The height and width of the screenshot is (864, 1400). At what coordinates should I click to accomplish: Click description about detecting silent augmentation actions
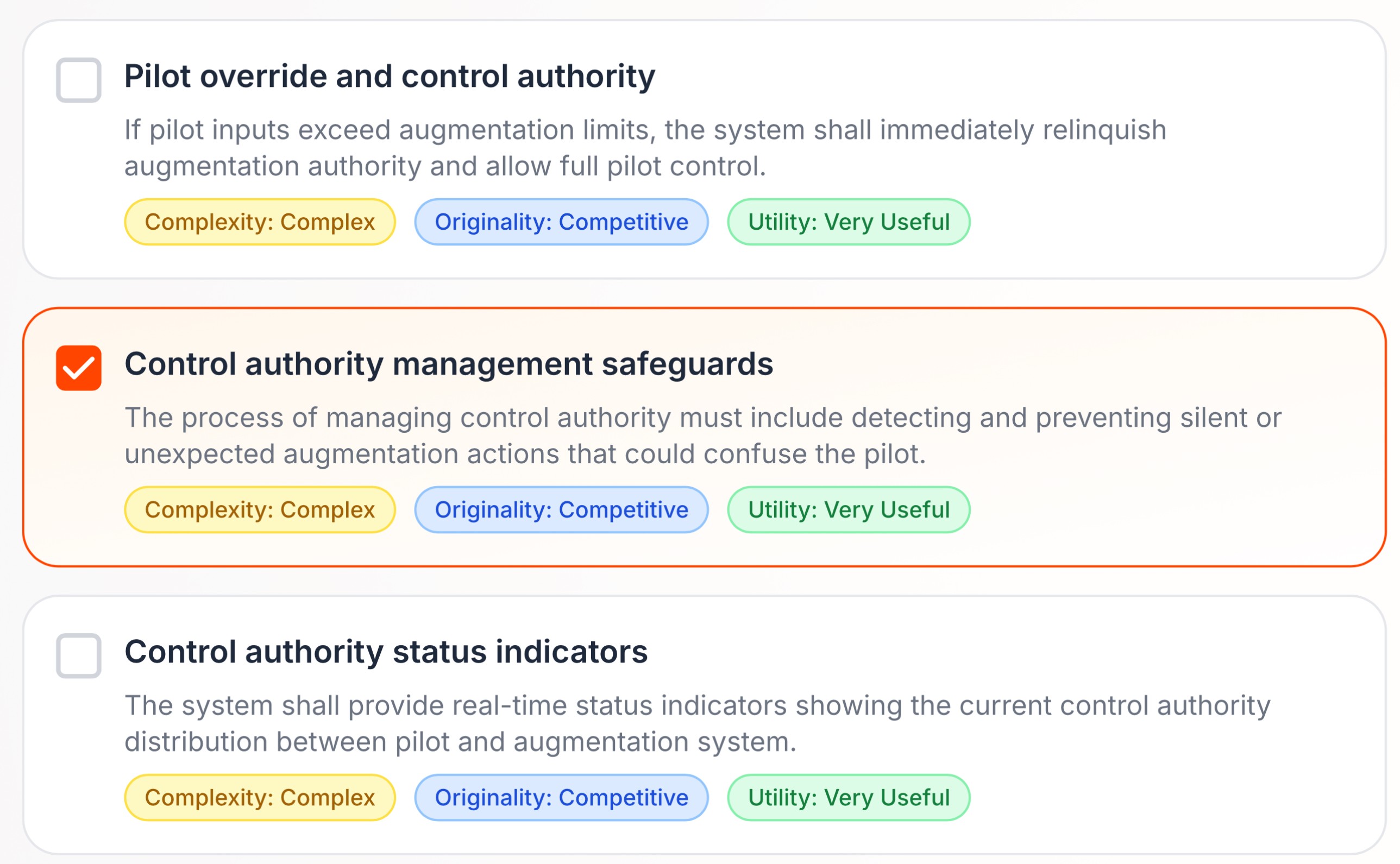point(702,436)
